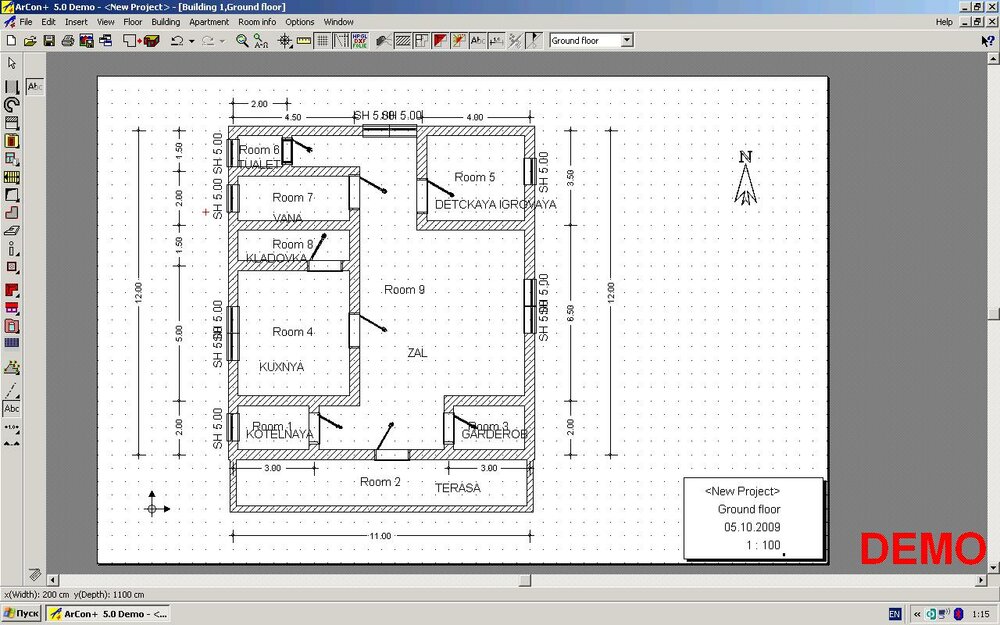Select the chimney tool icon
1000x625 pixels.
pyautogui.click(x=11, y=267)
